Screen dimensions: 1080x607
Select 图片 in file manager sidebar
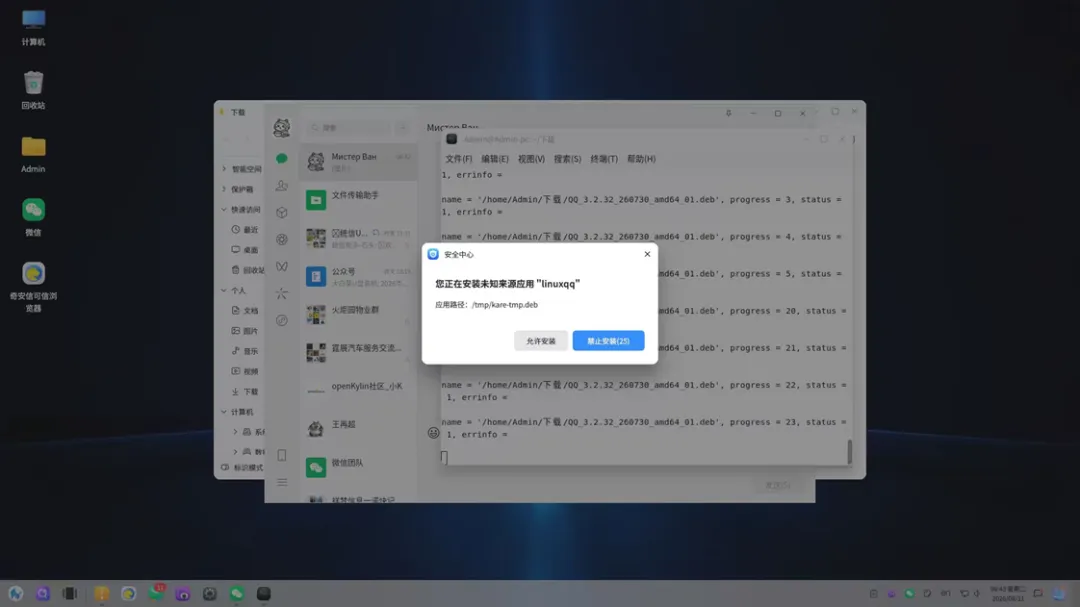pos(245,331)
